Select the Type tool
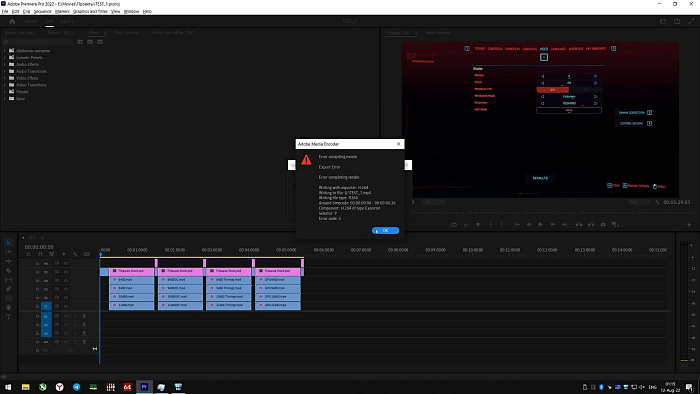The image size is (700, 394). point(8,317)
